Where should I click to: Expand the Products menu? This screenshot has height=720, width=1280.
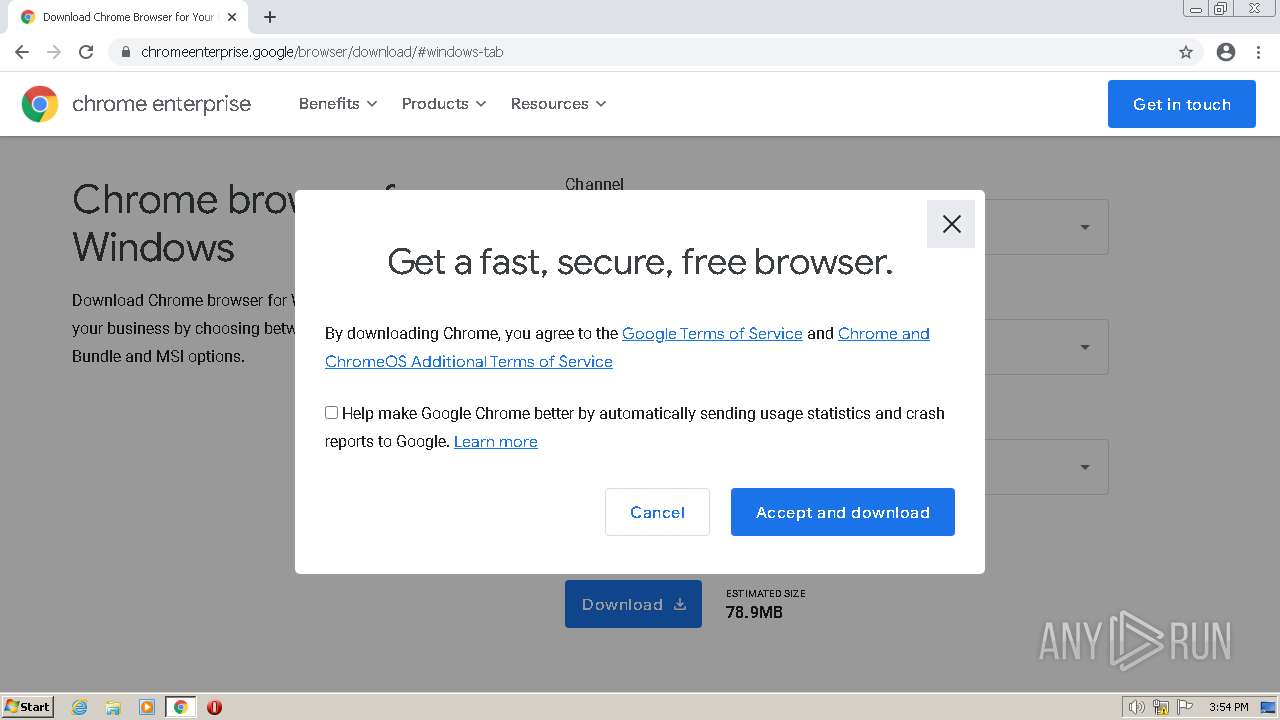click(444, 103)
